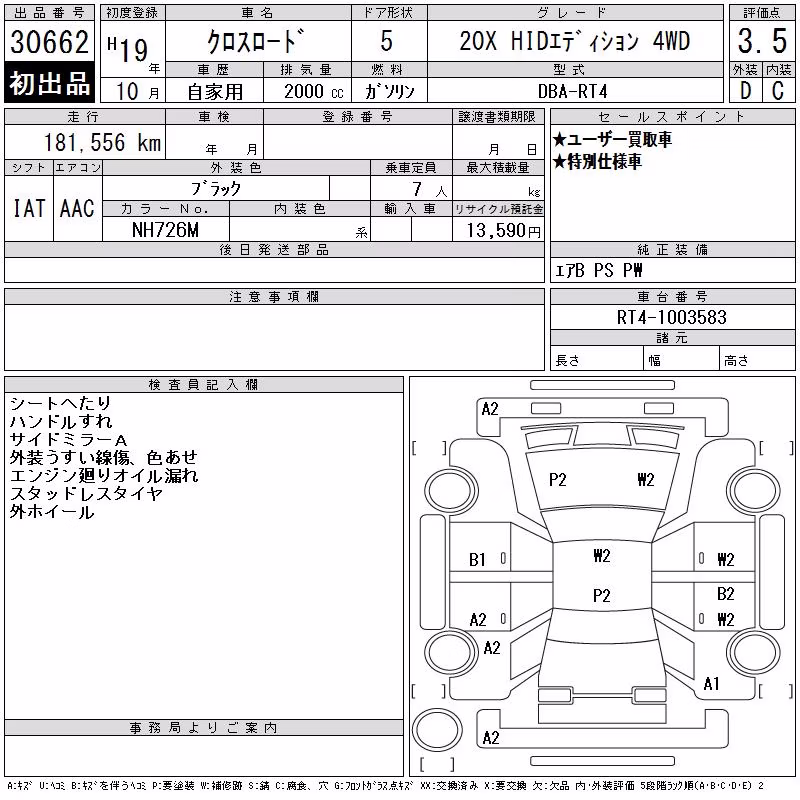The width and height of the screenshot is (800, 800).
Task: Click the recycle deposit 13,590円
Action: coord(503,231)
